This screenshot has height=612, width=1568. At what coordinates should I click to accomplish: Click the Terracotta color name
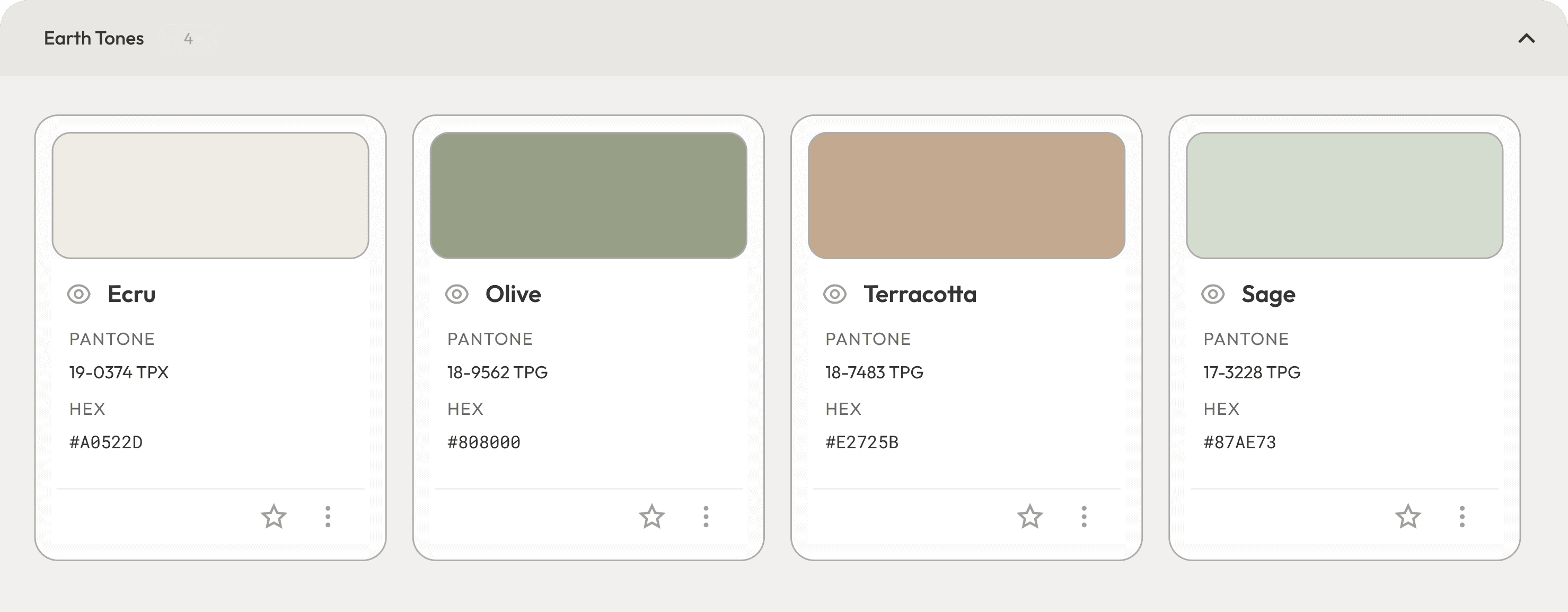pos(920,295)
